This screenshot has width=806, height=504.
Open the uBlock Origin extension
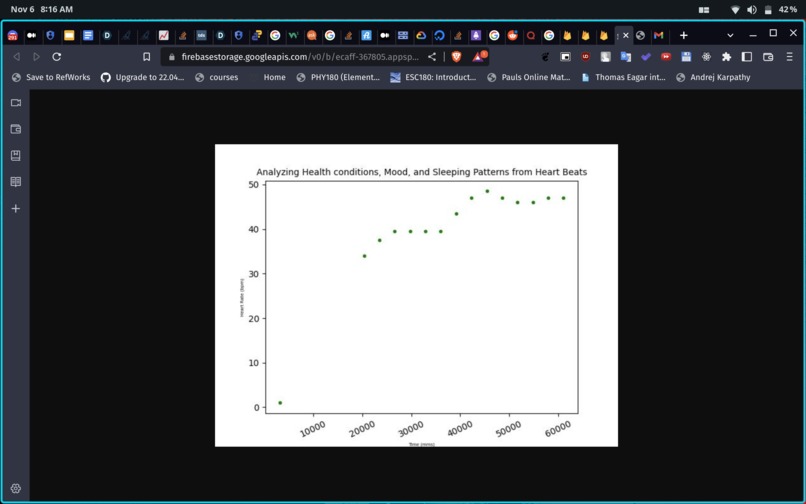[x=585, y=57]
